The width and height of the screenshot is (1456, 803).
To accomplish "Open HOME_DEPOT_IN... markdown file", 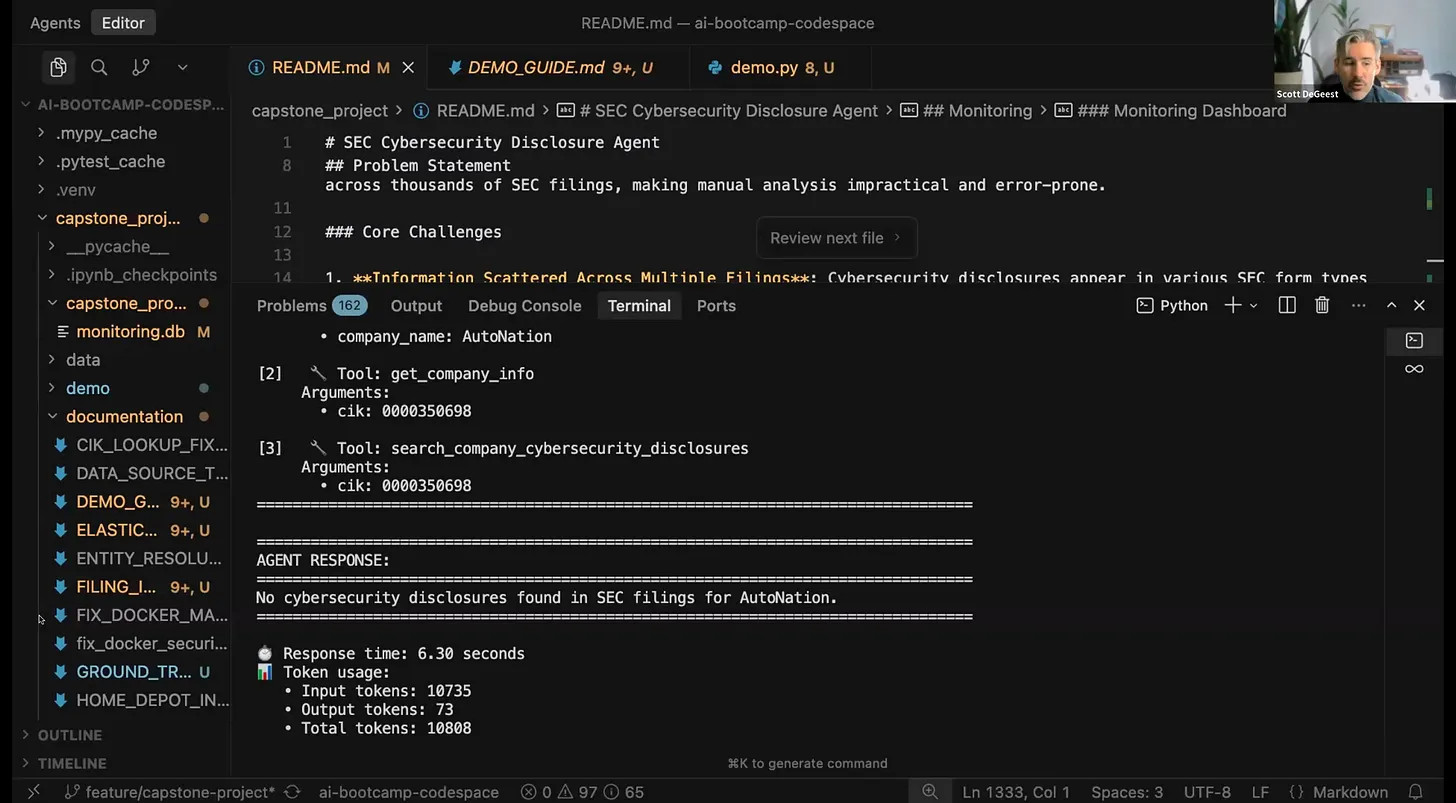I will tap(152, 700).
